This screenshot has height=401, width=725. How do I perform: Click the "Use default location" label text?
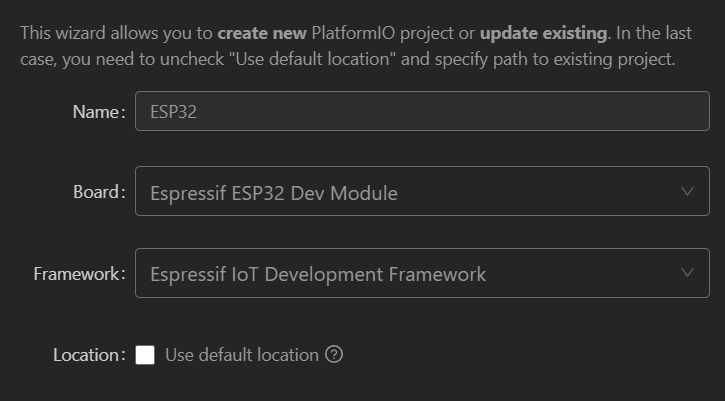[x=242, y=355]
